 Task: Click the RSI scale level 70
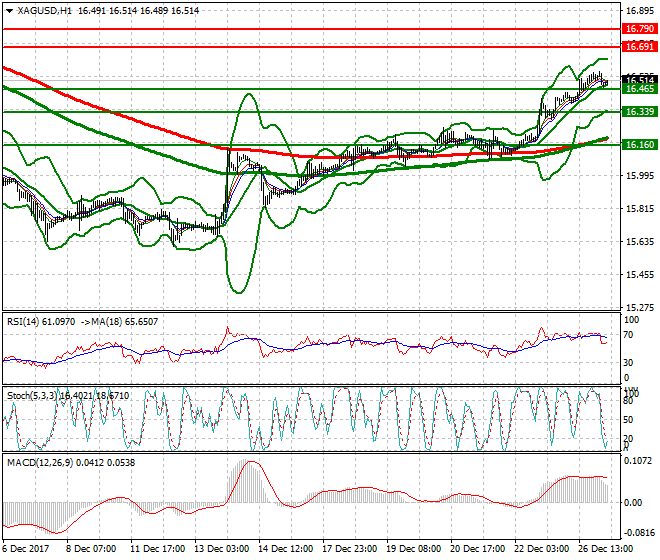click(x=628, y=335)
